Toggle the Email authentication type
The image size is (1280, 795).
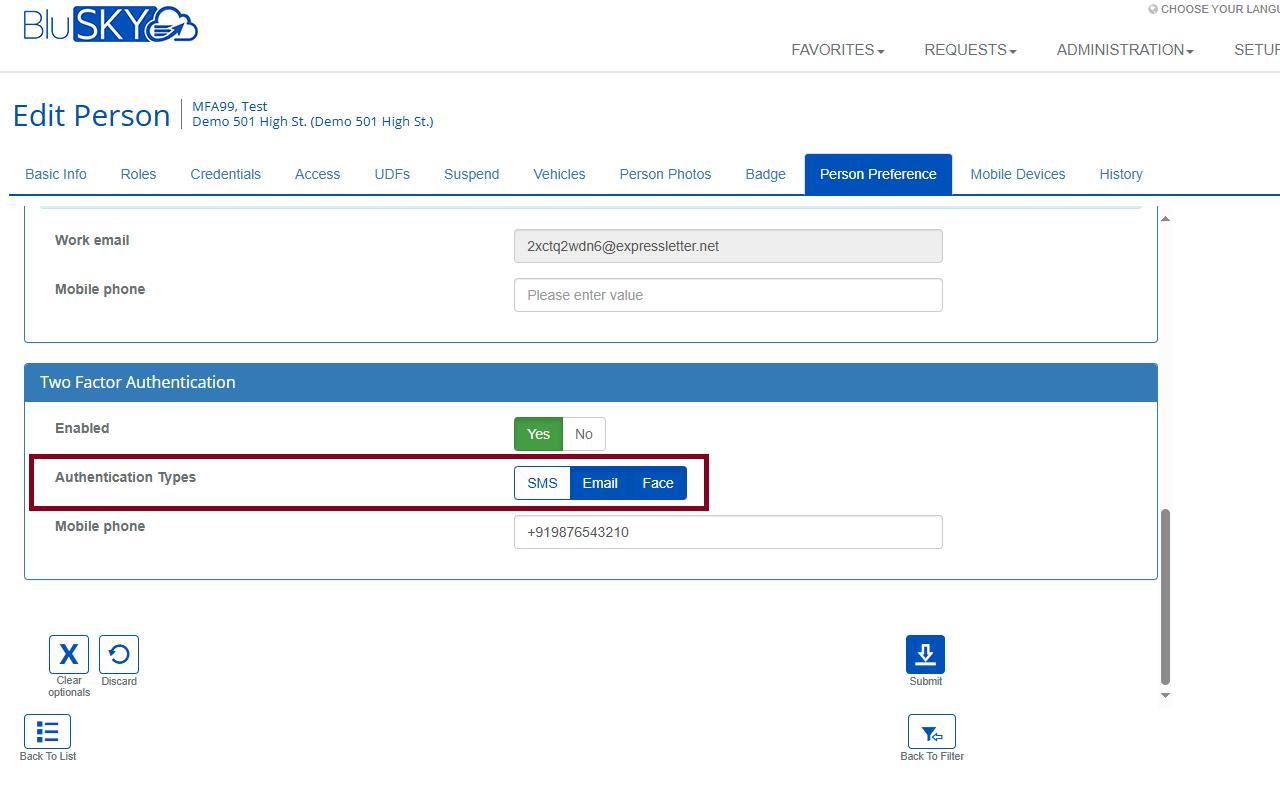coord(600,483)
